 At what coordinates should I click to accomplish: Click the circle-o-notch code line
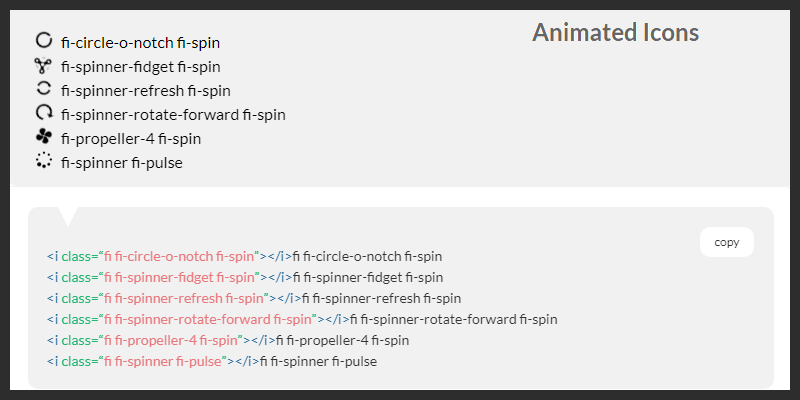(244, 257)
